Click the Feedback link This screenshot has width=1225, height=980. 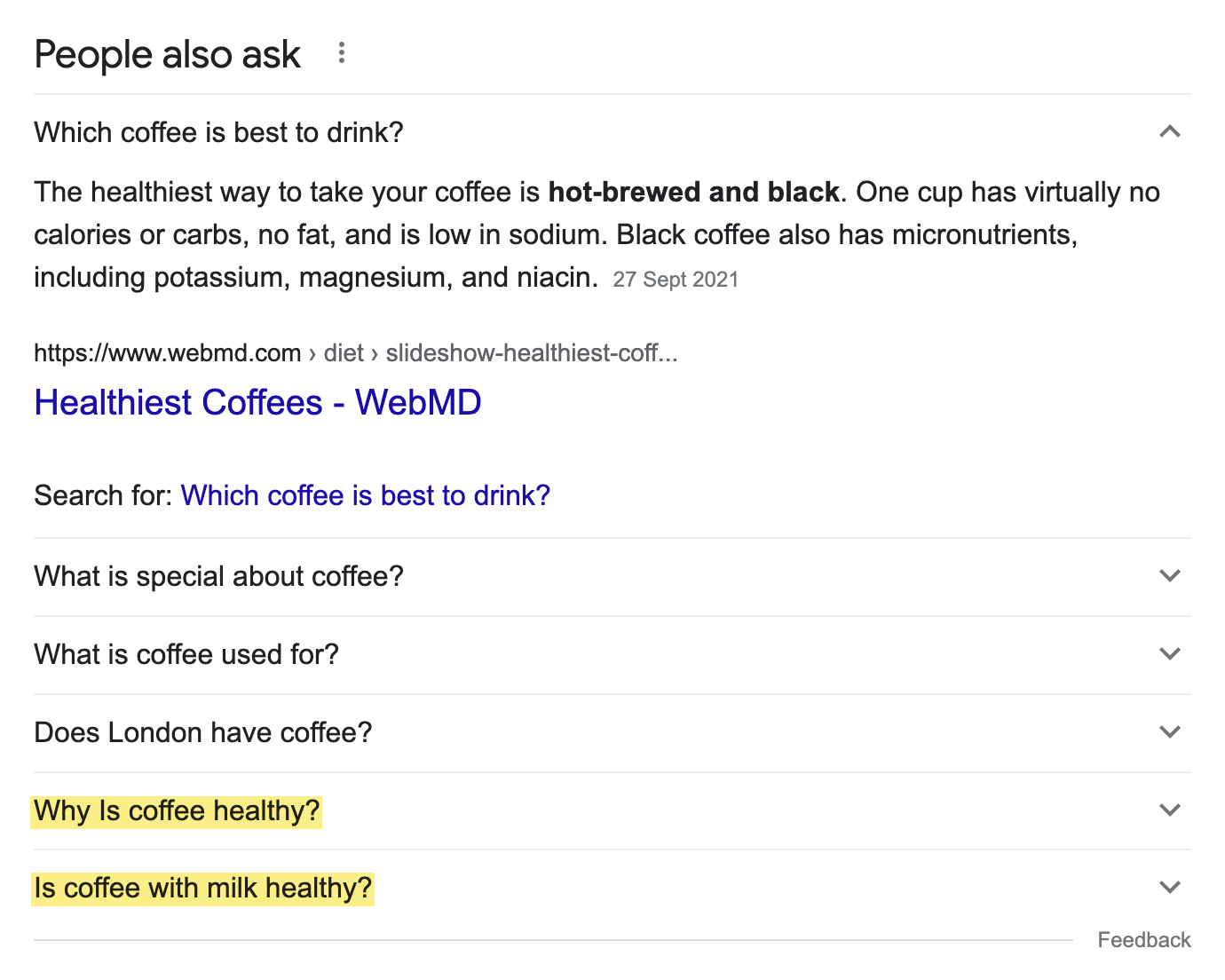1144,940
